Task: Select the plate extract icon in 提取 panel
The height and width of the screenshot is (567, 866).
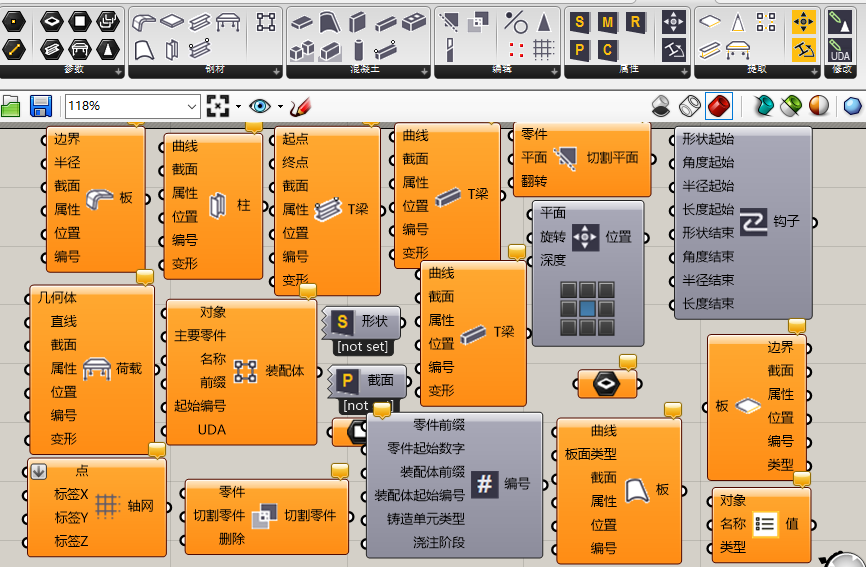Action: 710,22
